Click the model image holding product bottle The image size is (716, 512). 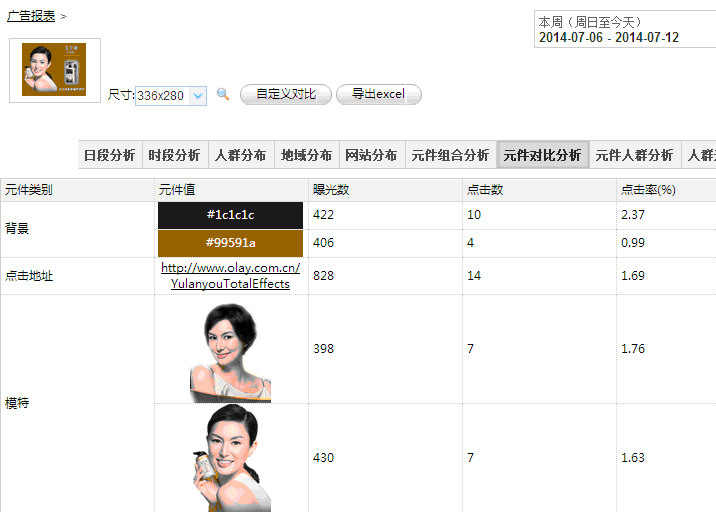[231, 458]
